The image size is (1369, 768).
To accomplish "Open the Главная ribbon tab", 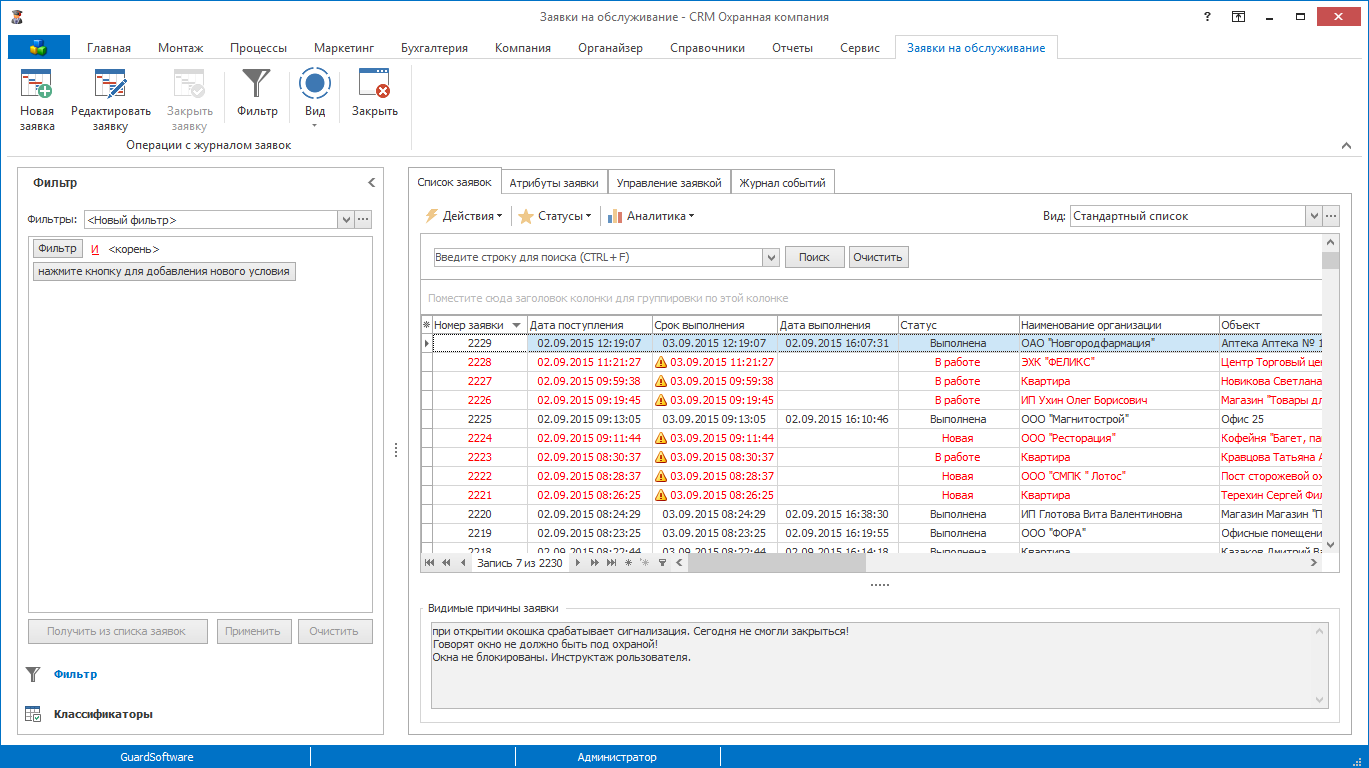I will [x=109, y=48].
